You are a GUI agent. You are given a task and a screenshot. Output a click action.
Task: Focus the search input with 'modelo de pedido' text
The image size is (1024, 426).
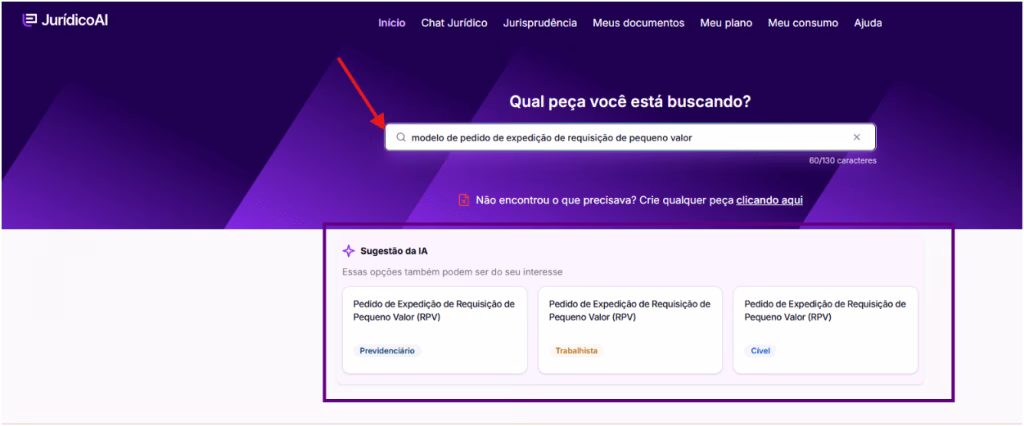point(630,137)
